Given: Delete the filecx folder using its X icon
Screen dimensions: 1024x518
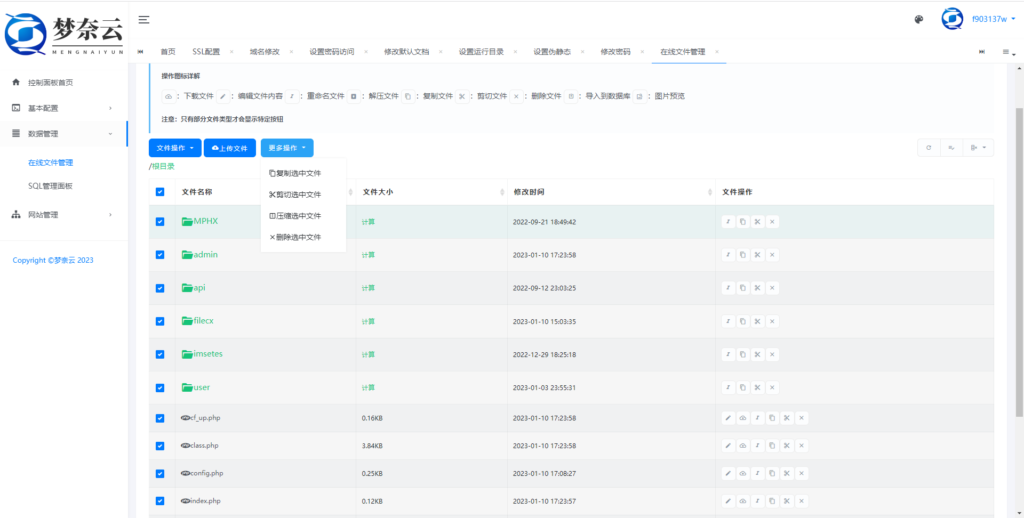Looking at the screenshot, I should (x=773, y=321).
